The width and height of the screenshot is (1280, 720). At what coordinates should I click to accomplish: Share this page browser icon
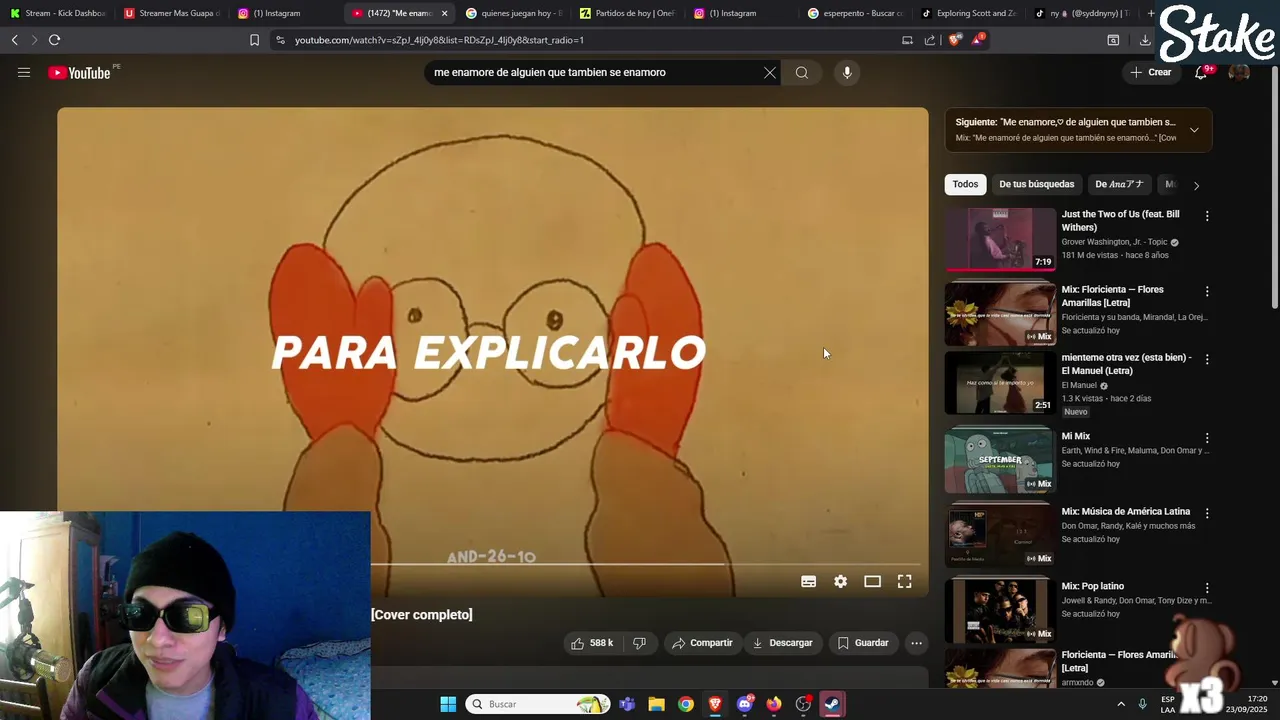tap(930, 40)
